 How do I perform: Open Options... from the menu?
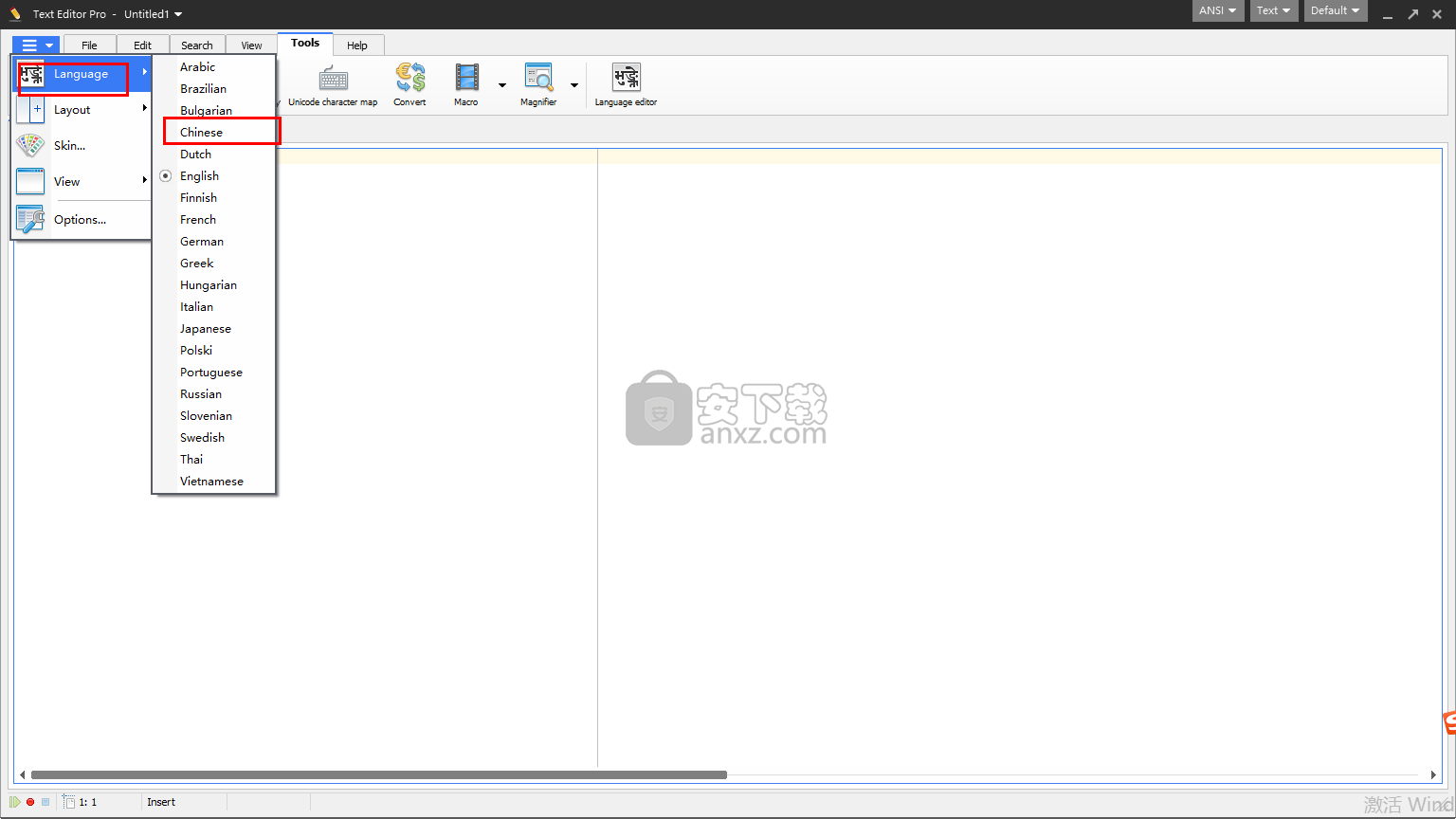(x=82, y=219)
